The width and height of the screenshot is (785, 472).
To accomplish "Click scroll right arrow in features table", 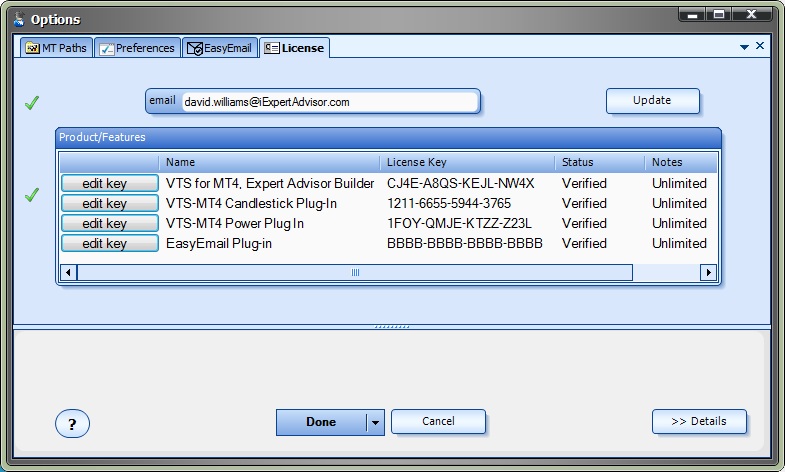I will 708,273.
